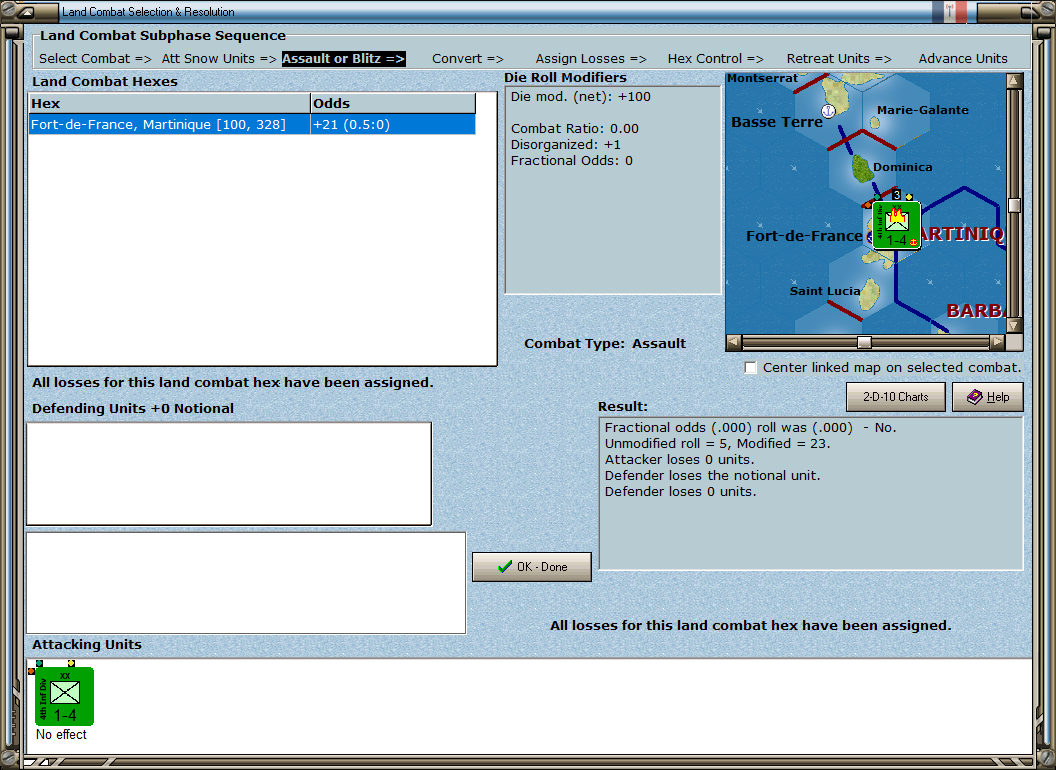Click the Disorganized: +1 modifier line
This screenshot has height=770, width=1056.
coord(566,145)
